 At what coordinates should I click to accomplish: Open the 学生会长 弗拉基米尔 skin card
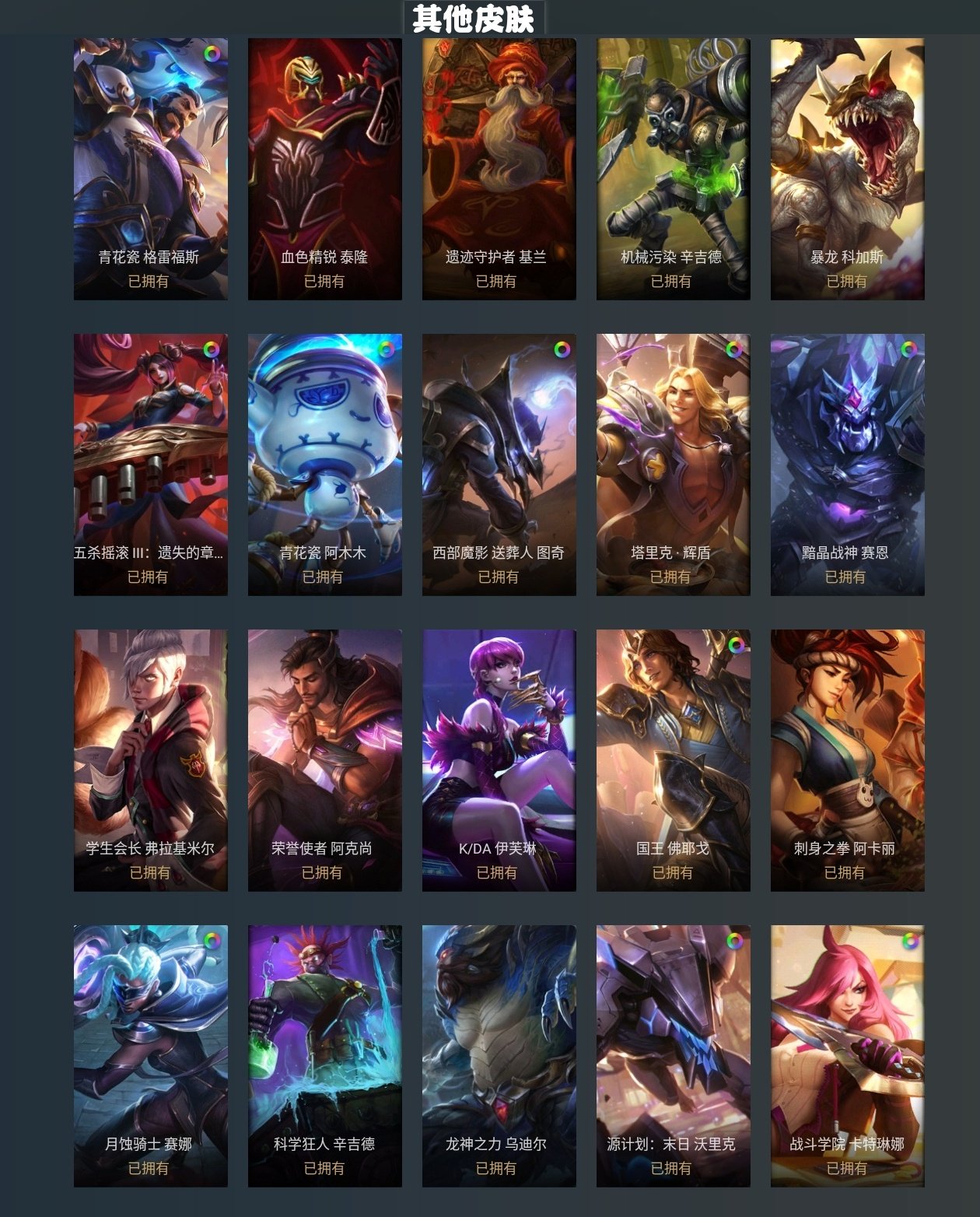pos(151,760)
